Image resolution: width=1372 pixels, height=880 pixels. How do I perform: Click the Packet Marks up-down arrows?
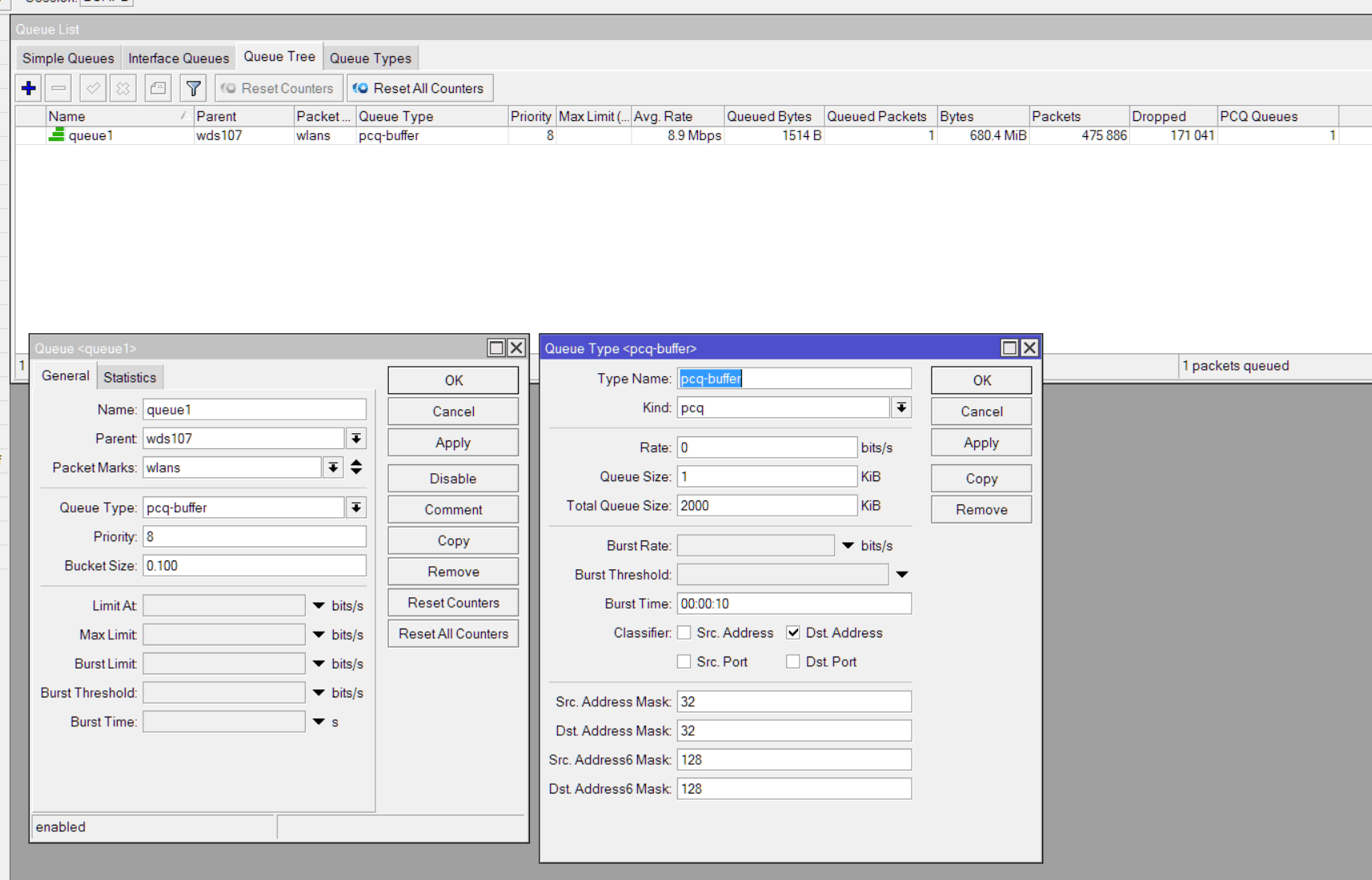coord(356,468)
